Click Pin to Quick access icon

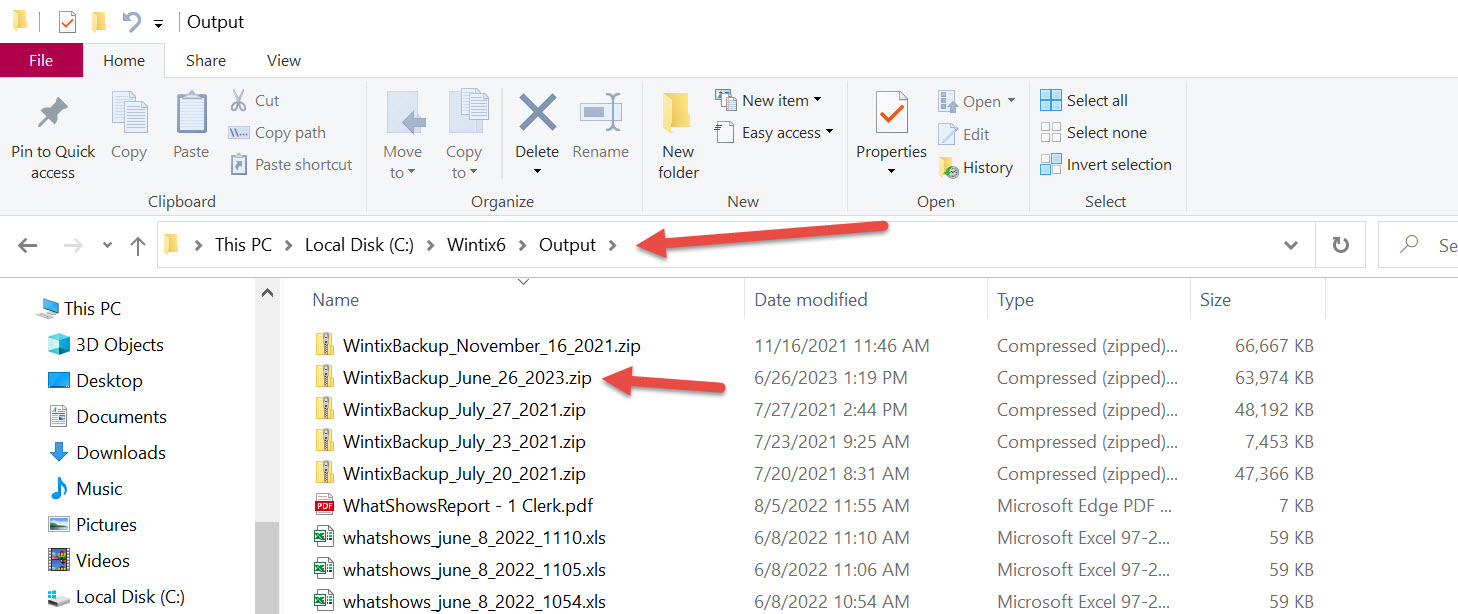[53, 112]
